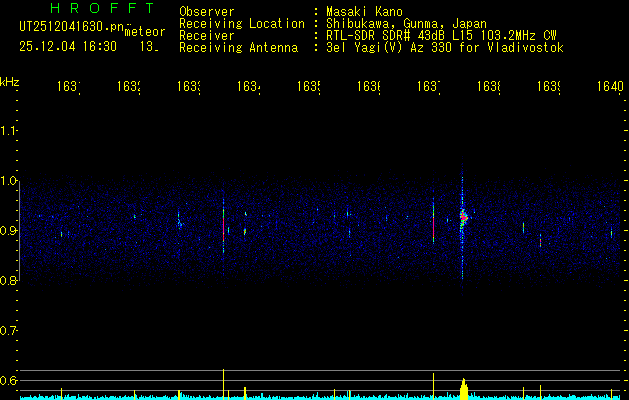Viewport: 629px width, 400px height.
Task: Click the count value "13." beside the timestamp
Action: coord(149,47)
